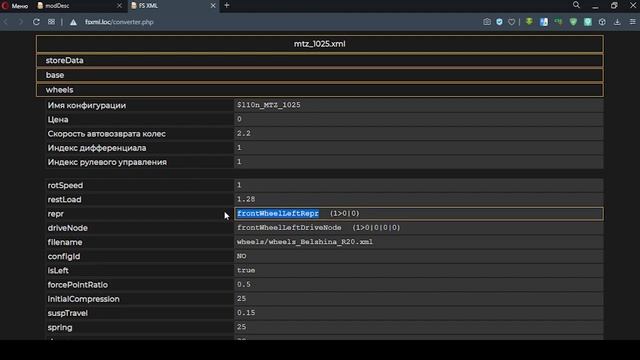Edit the forcePointRatio value 0.5
This screenshot has height=360, width=640.
419,284
